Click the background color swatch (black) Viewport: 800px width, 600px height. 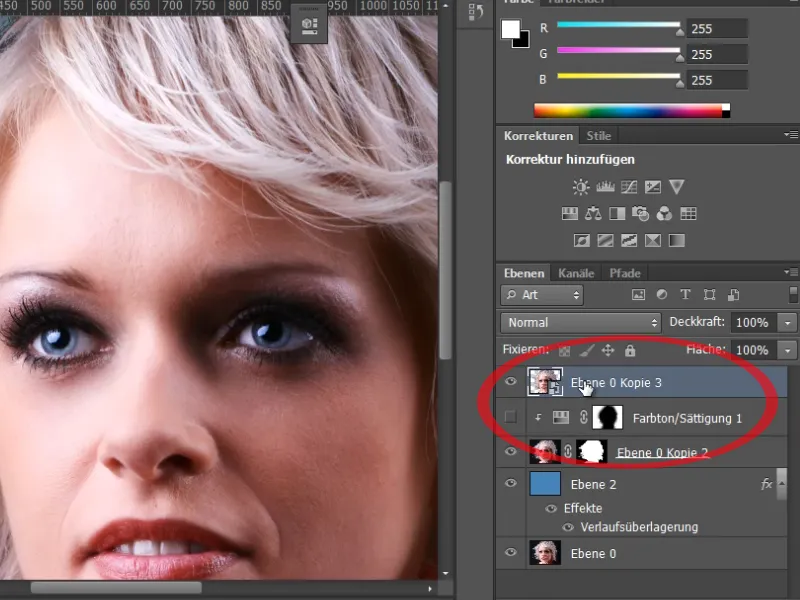click(523, 41)
